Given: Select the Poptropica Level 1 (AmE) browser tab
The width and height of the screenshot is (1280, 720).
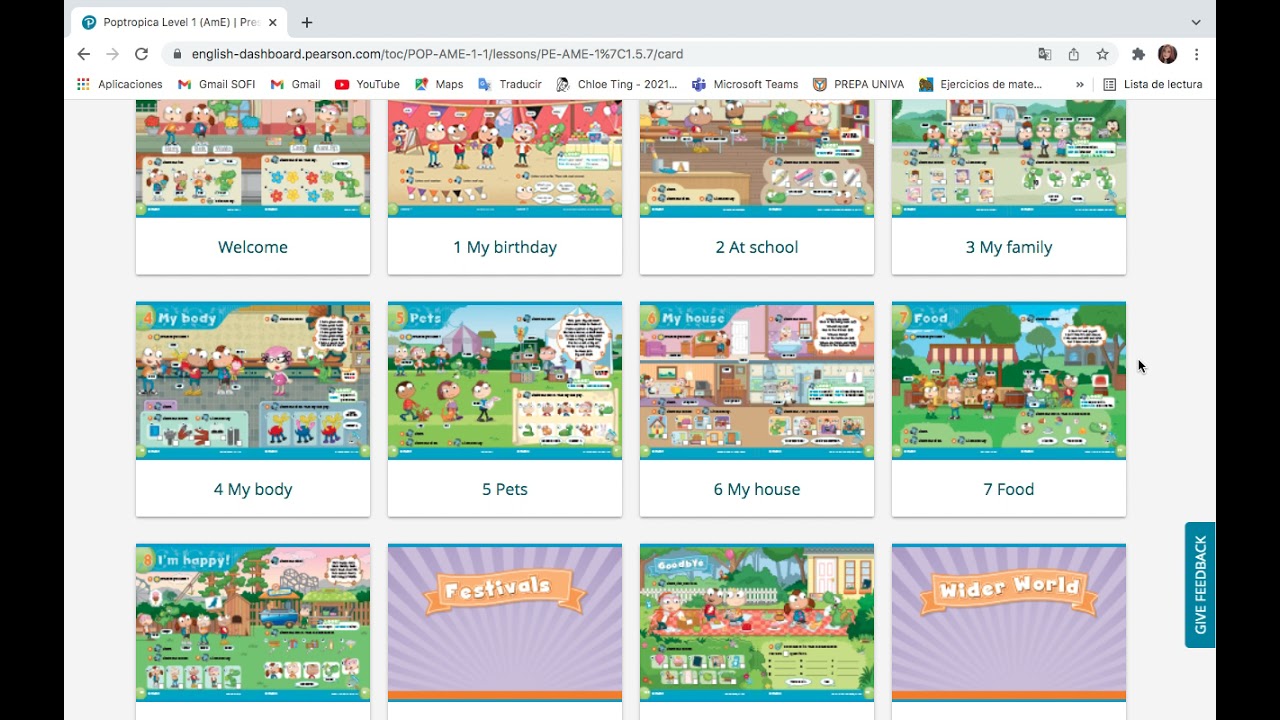Looking at the screenshot, I should 181,22.
